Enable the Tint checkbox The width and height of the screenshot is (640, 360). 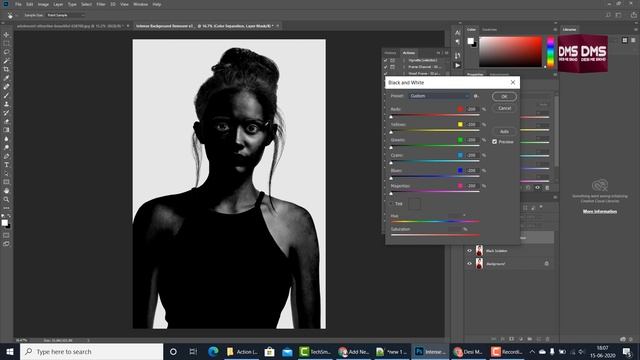(391, 204)
